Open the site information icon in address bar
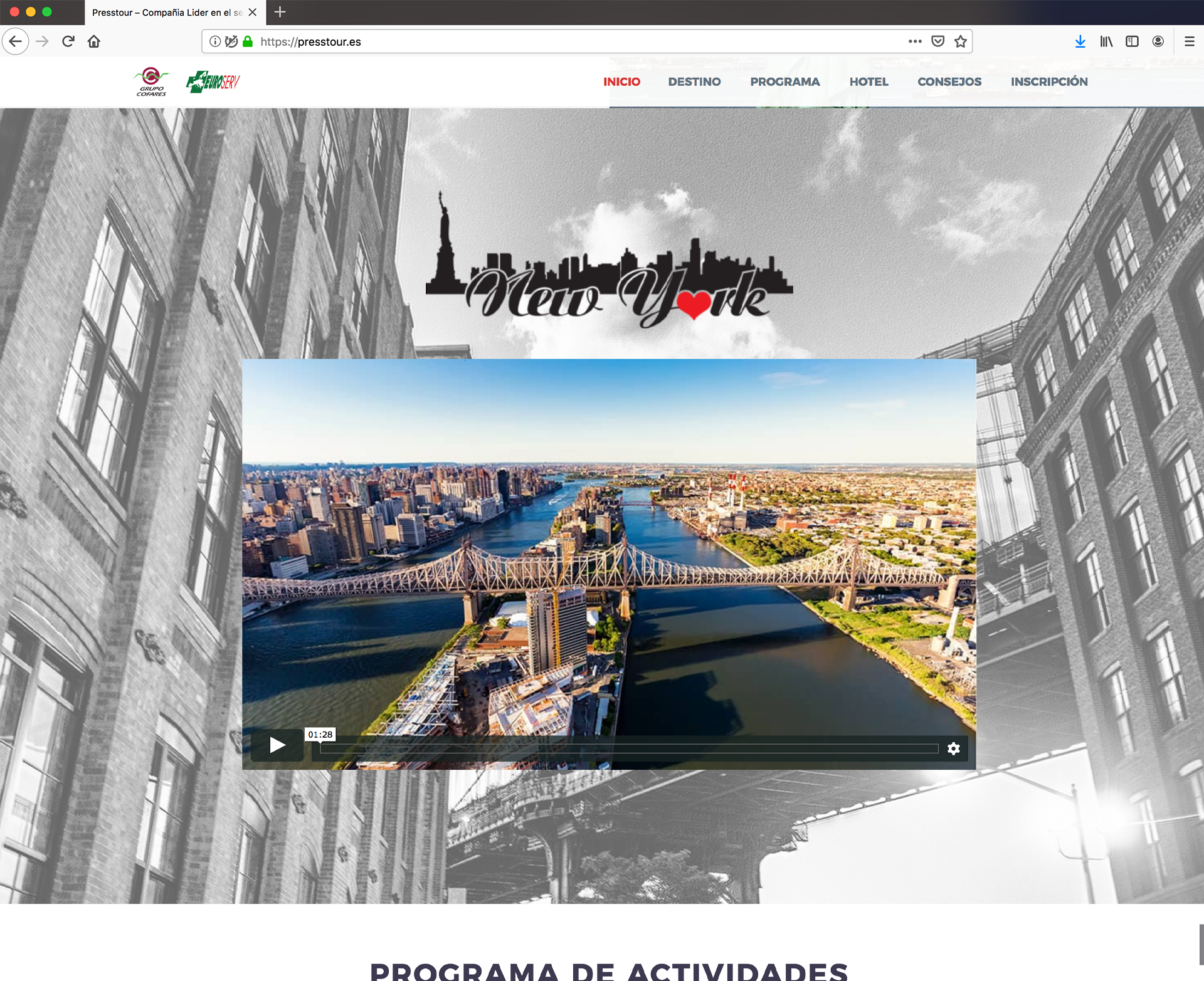 [x=215, y=41]
